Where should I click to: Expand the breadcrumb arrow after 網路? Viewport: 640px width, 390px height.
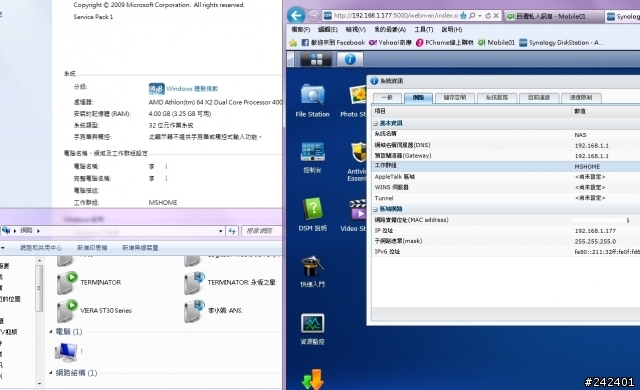point(38,231)
